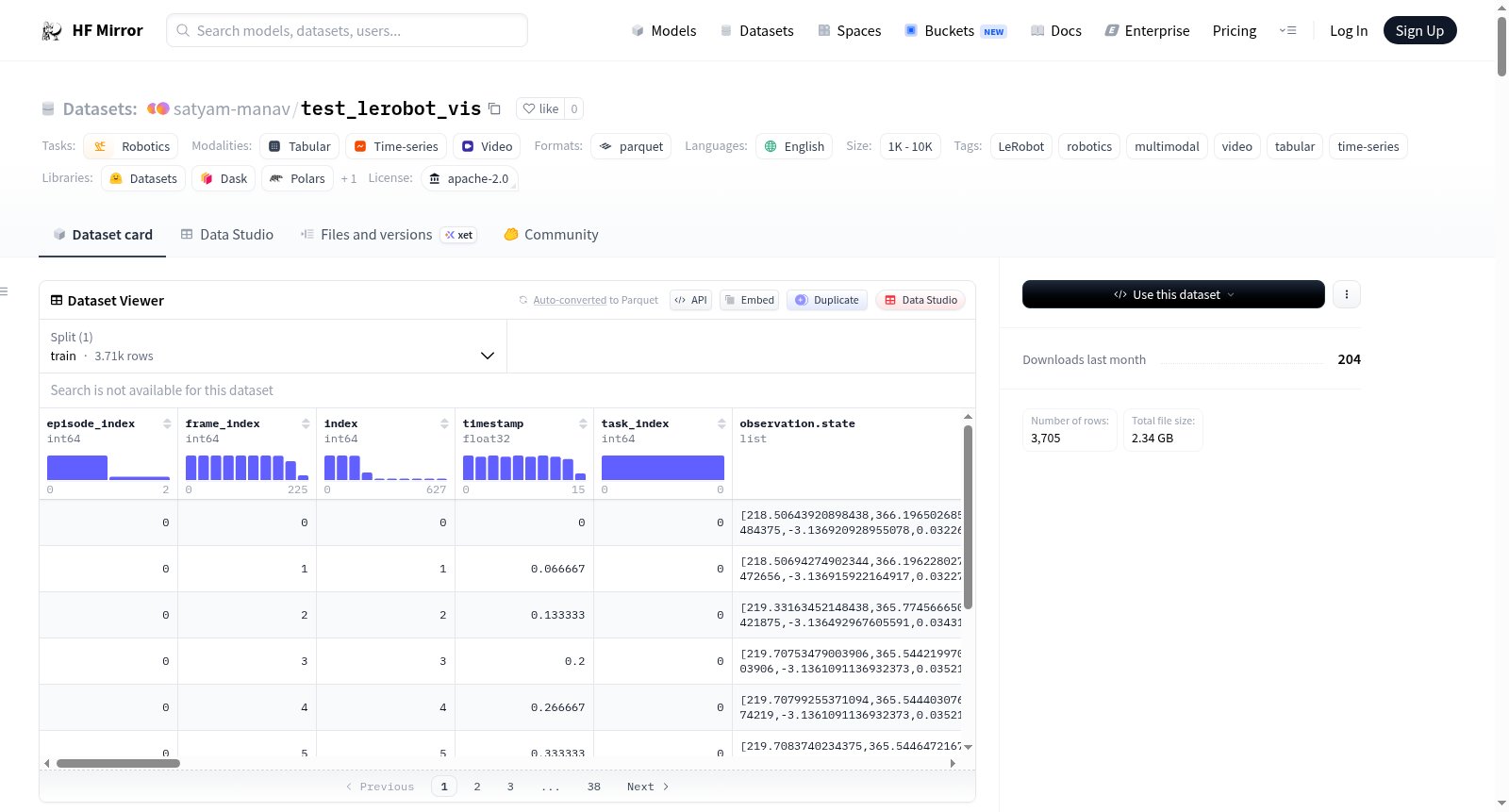Image resolution: width=1509 pixels, height=812 pixels.
Task: Click the search magnifier icon
Action: click(x=183, y=30)
